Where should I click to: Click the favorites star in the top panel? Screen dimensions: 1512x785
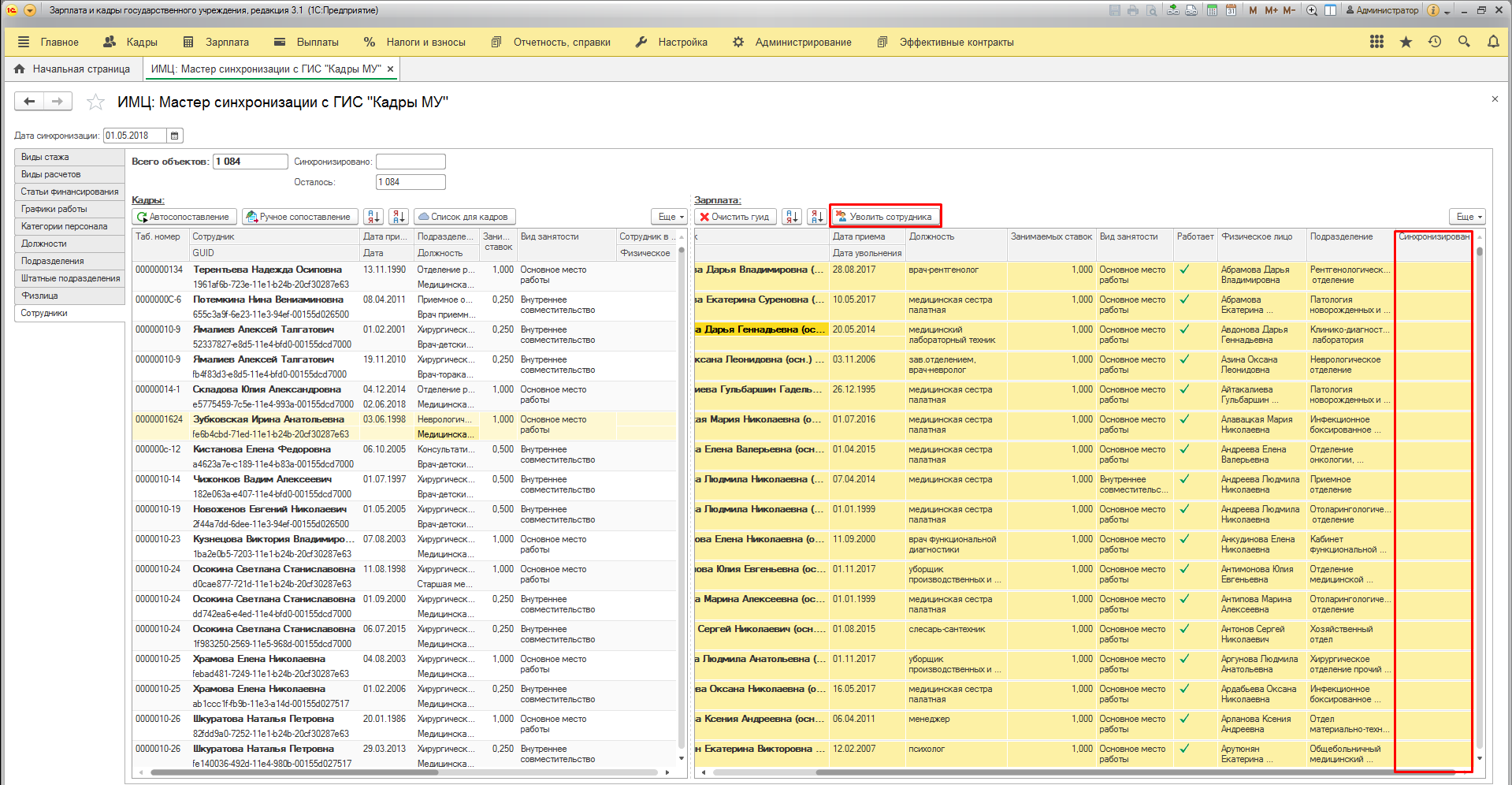(1405, 42)
